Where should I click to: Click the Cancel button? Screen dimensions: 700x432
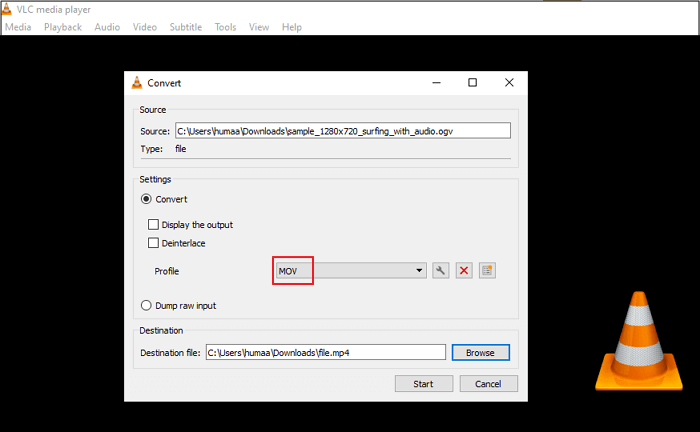pyautogui.click(x=488, y=384)
